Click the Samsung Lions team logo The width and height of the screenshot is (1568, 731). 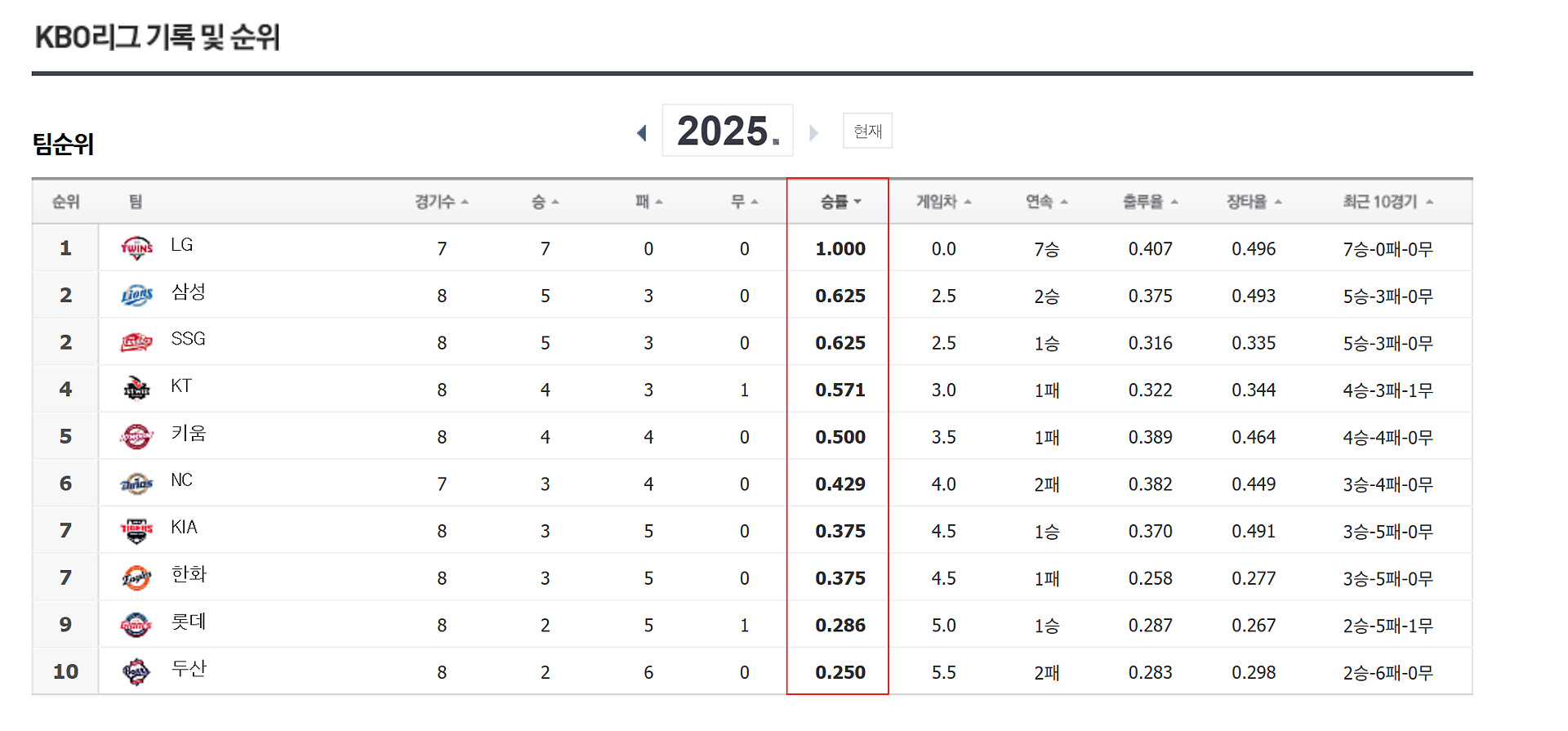tap(136, 295)
